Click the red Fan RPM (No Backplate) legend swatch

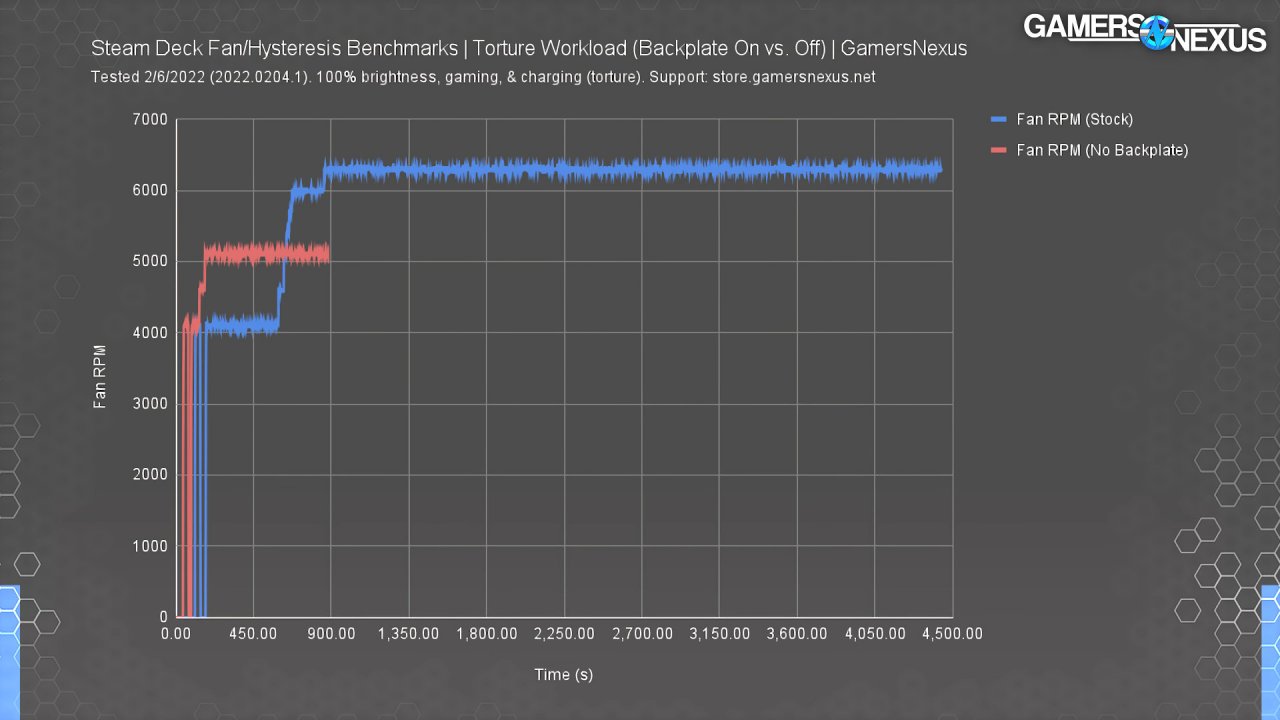point(999,150)
